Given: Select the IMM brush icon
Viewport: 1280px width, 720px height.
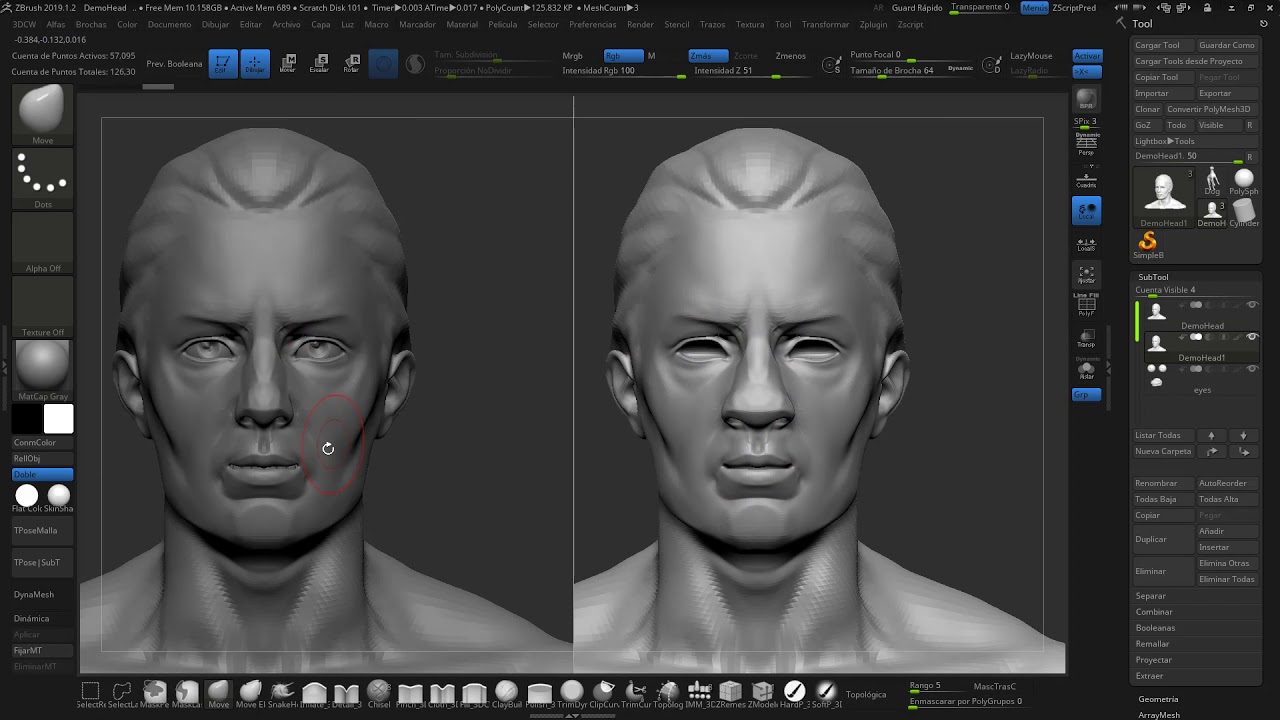Looking at the screenshot, I should 699,693.
